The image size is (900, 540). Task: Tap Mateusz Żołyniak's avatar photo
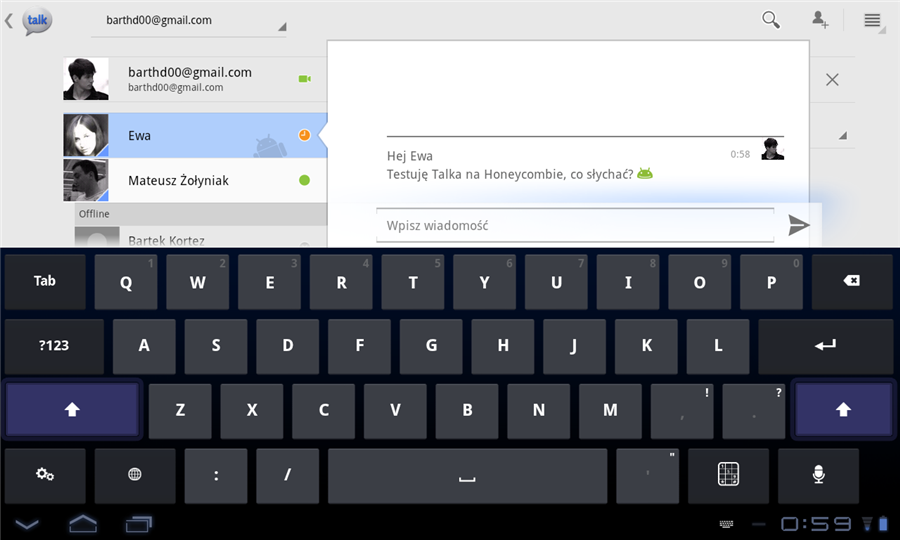pyautogui.click(x=86, y=180)
